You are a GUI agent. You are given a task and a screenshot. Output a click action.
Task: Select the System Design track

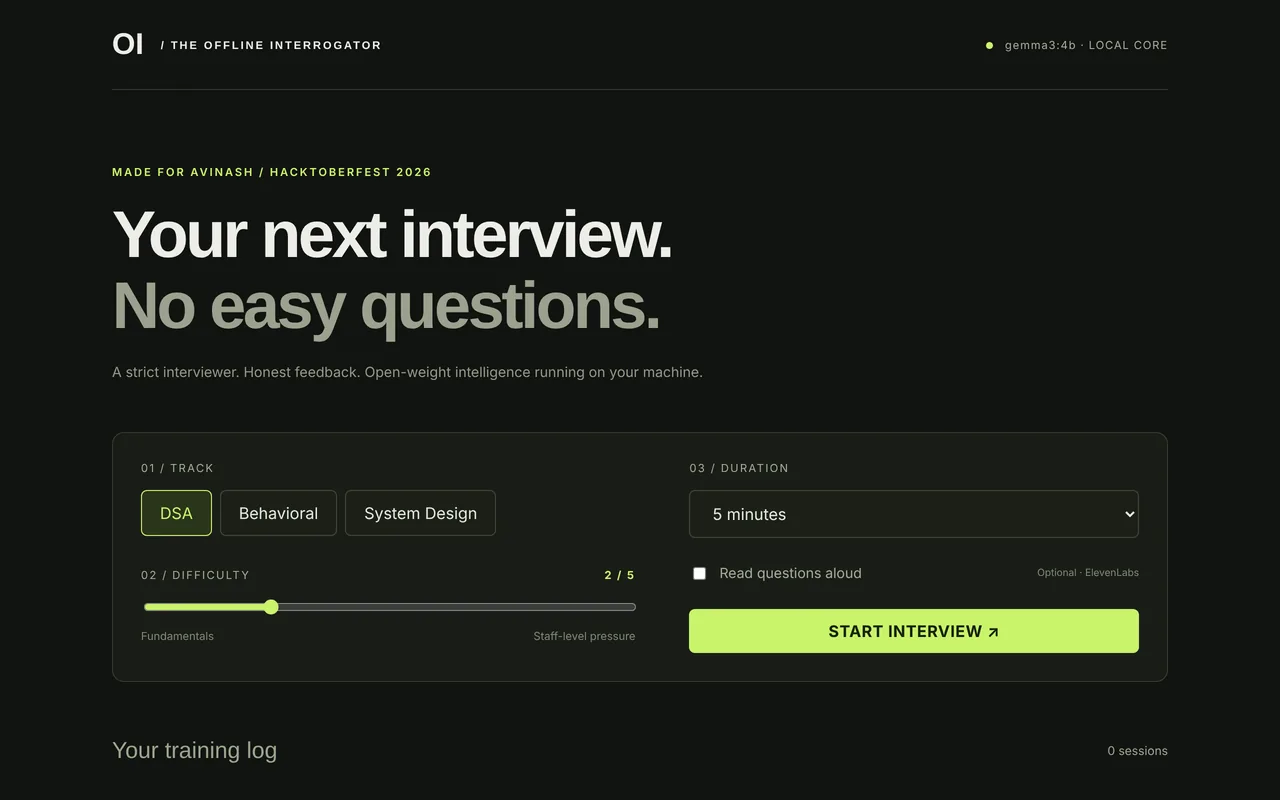point(420,513)
